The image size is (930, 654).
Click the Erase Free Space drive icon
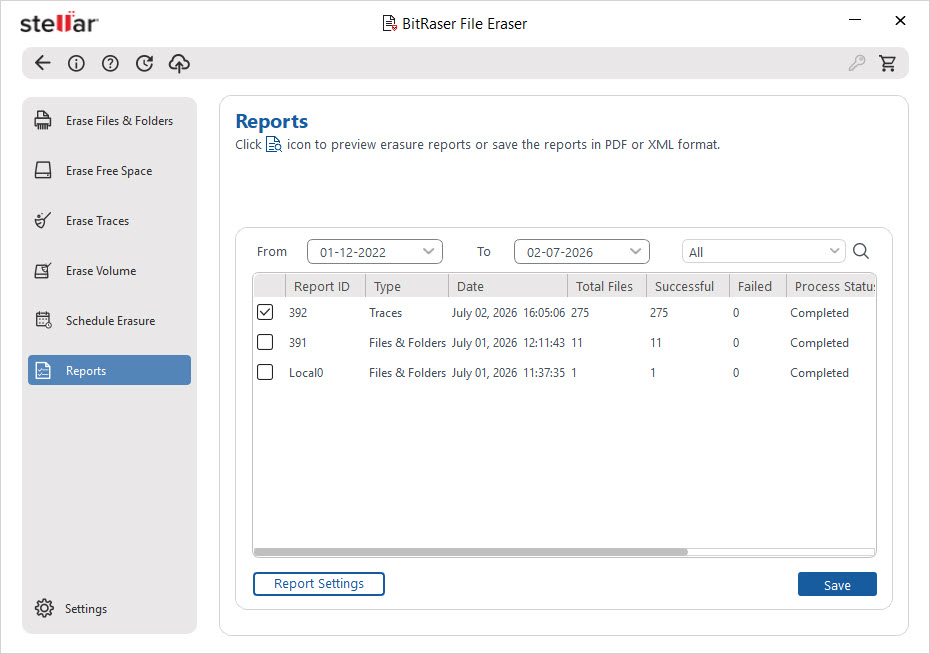tap(43, 171)
